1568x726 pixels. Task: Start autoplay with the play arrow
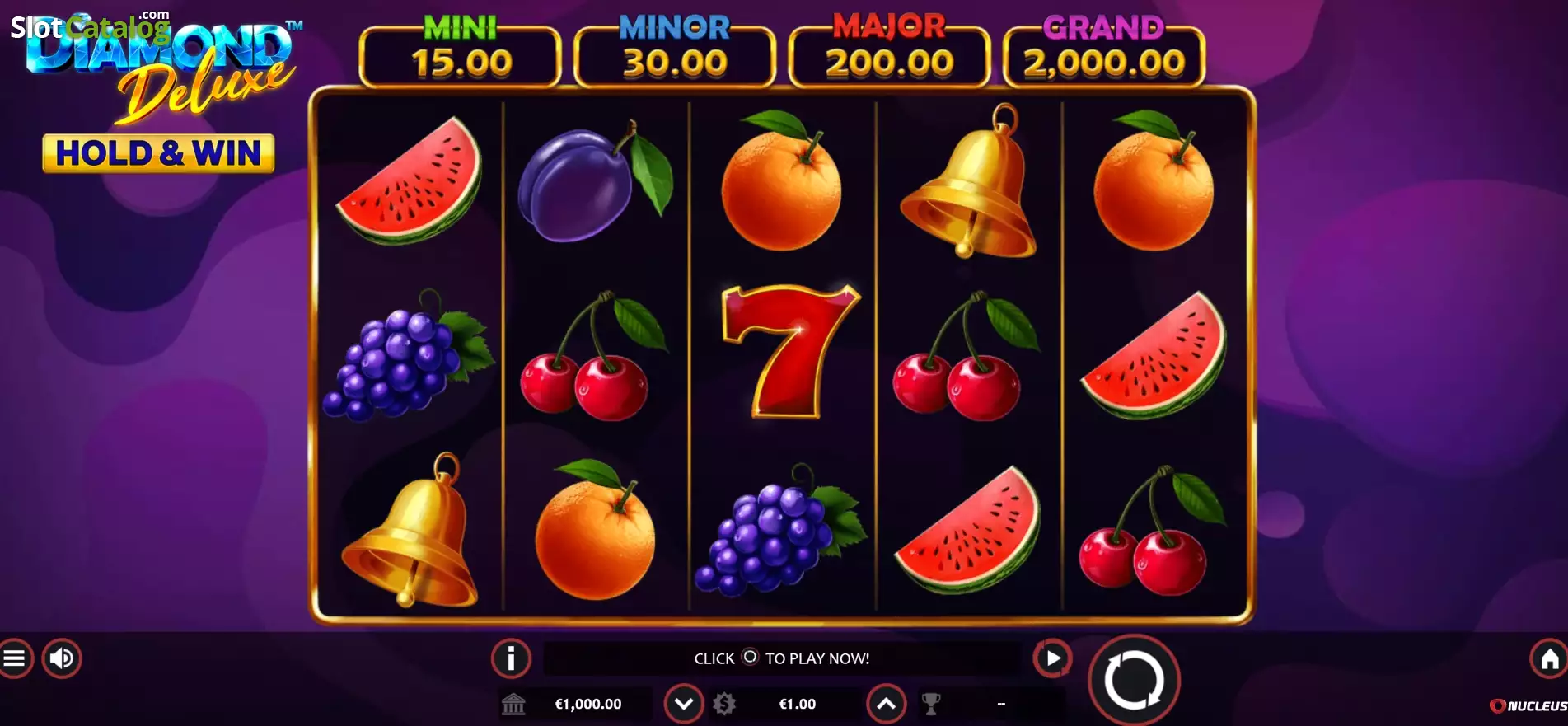click(1052, 658)
